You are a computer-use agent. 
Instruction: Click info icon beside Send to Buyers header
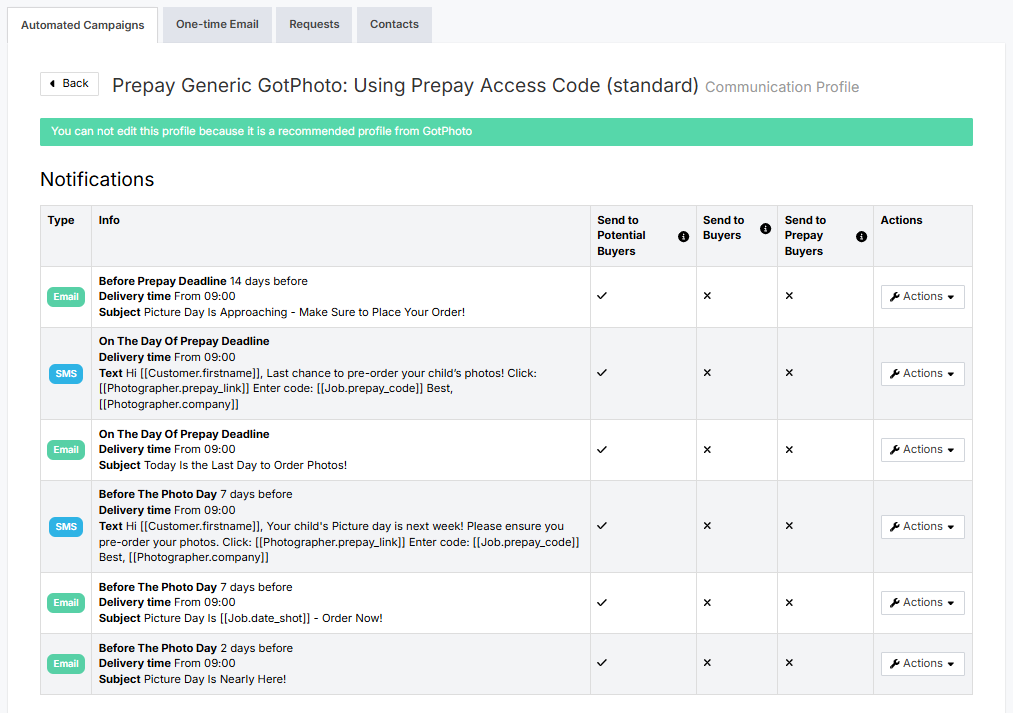click(x=766, y=229)
